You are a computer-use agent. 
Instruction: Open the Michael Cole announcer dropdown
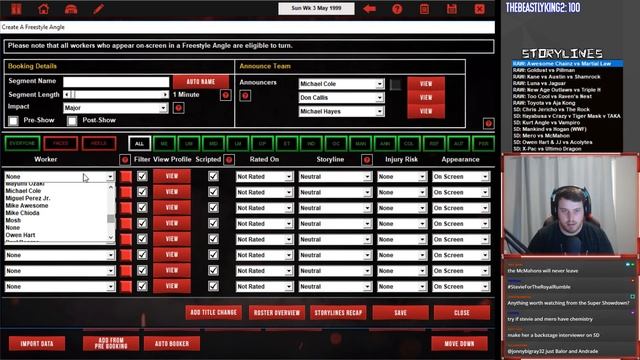(341, 84)
